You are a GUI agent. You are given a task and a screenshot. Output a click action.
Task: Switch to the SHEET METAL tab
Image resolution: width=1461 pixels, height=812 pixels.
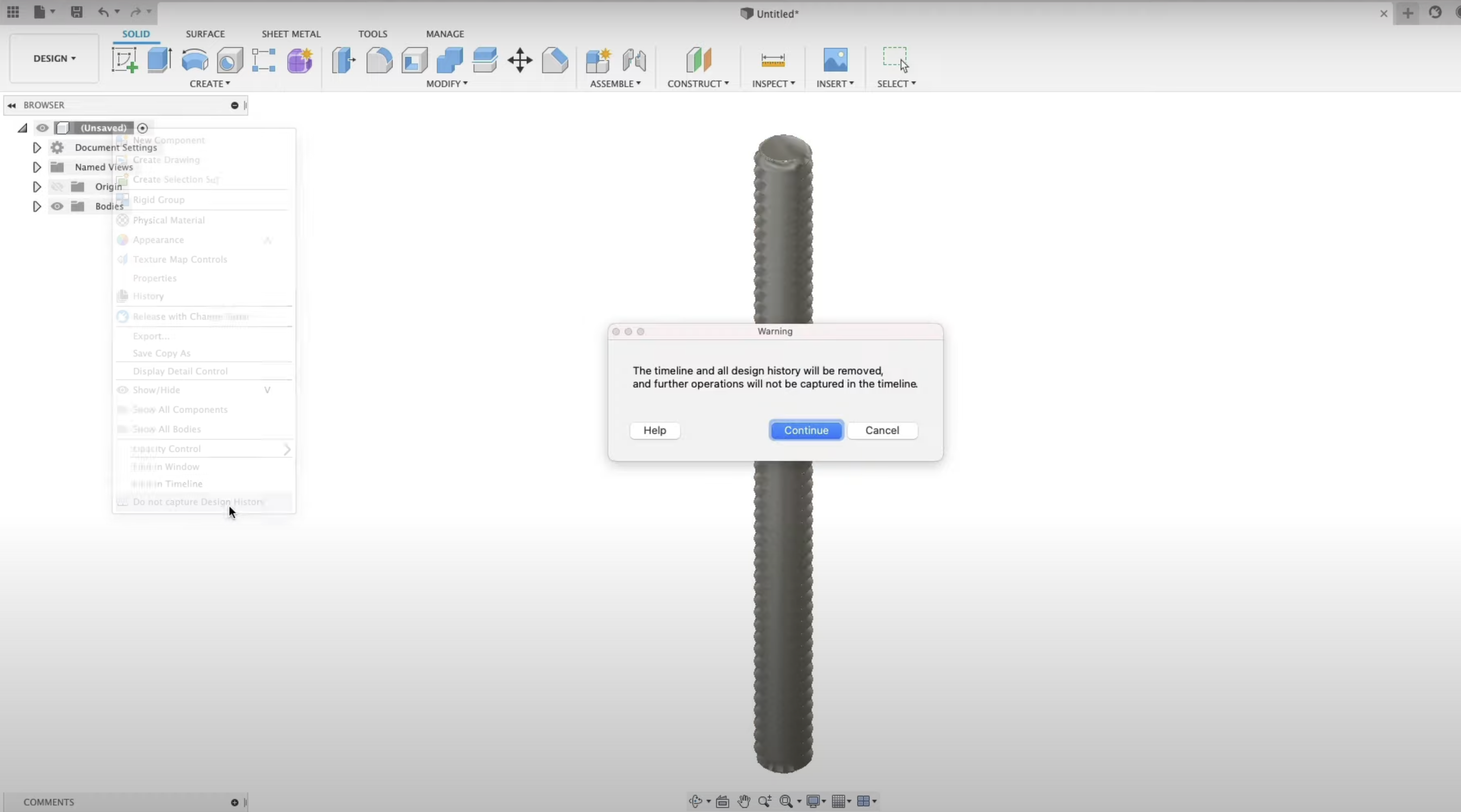291,34
